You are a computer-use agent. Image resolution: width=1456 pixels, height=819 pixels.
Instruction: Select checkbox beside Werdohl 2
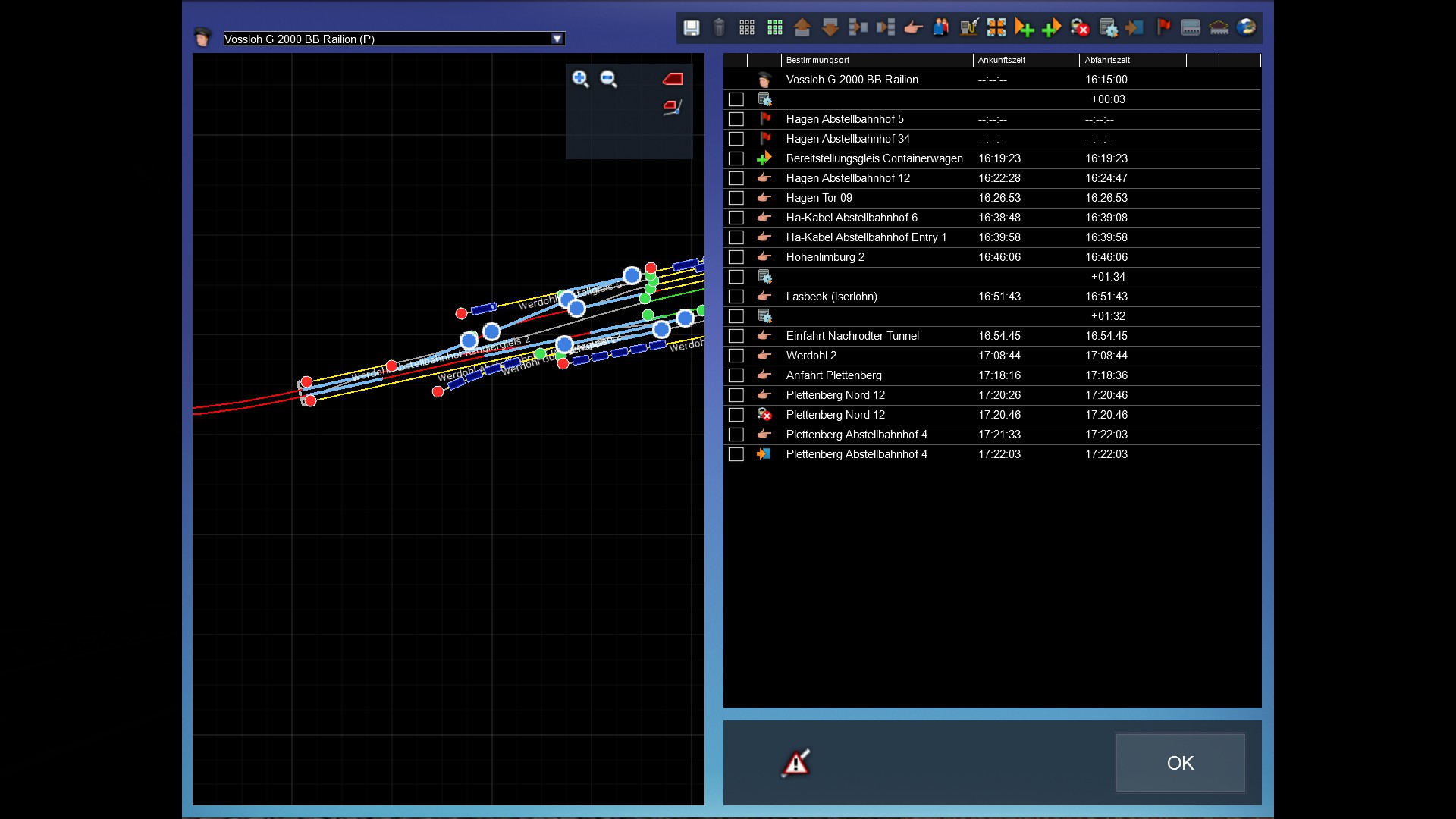tap(736, 356)
